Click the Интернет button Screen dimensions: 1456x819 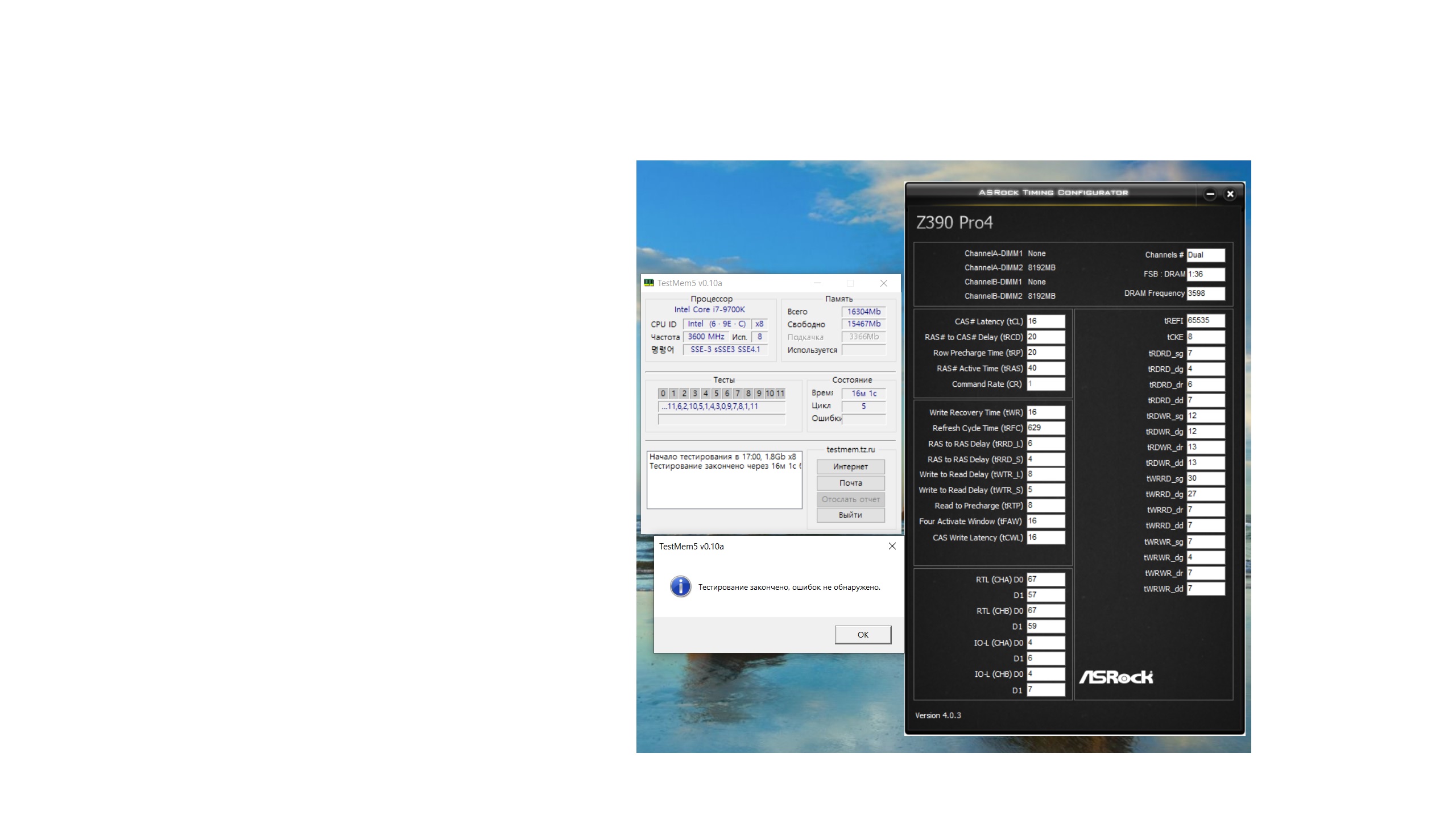850,466
